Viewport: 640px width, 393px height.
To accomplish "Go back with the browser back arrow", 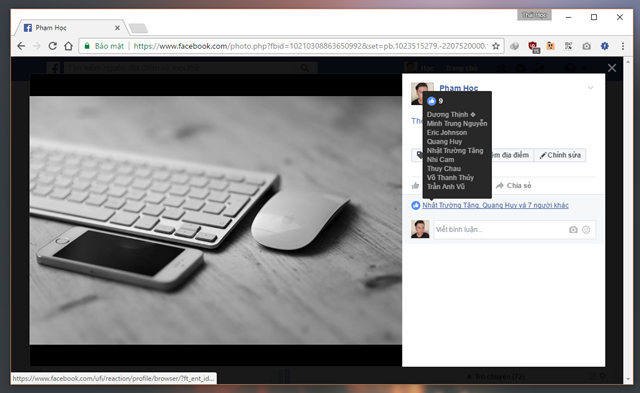I will click(21, 46).
